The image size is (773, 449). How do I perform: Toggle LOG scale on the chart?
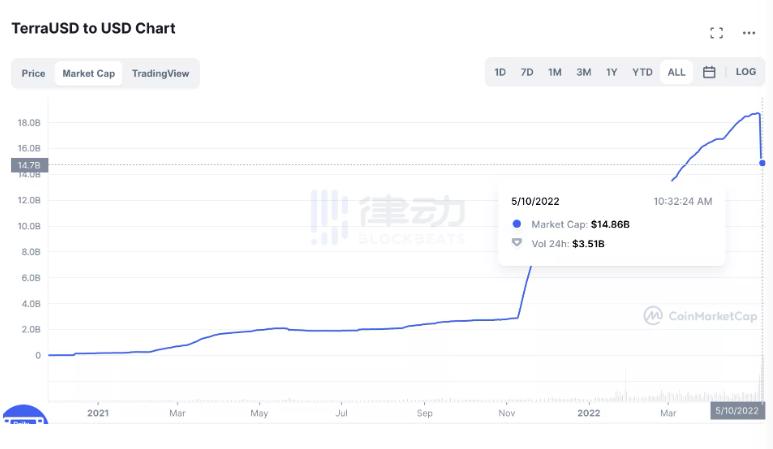tap(746, 72)
